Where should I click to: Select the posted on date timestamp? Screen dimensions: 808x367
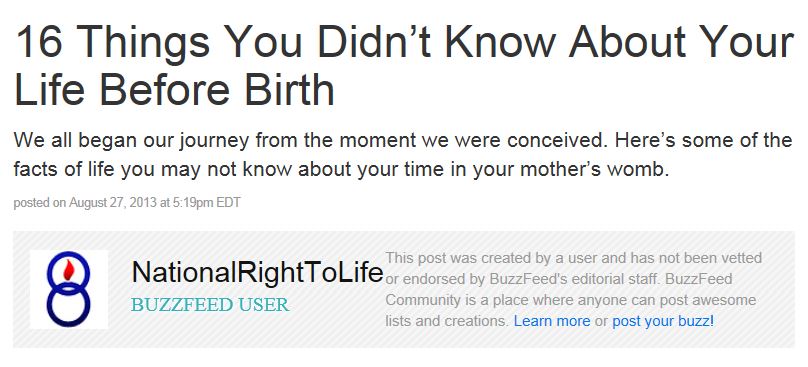pyautogui.click(x=127, y=203)
